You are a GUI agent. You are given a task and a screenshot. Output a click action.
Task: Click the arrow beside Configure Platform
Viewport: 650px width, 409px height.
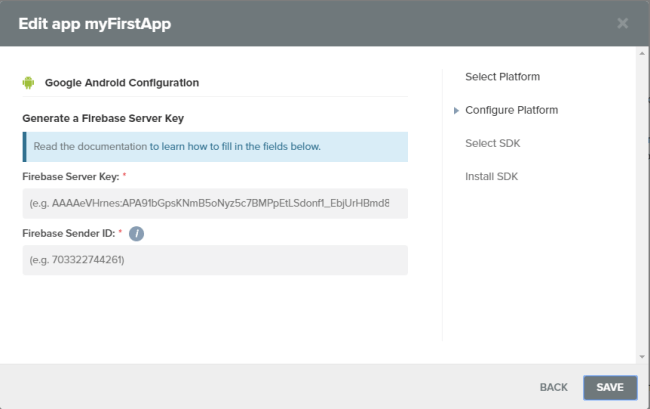pyautogui.click(x=456, y=111)
